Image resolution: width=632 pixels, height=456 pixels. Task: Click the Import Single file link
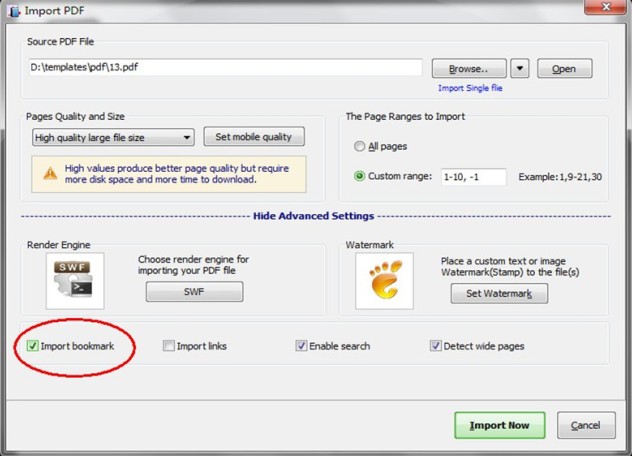click(x=470, y=88)
